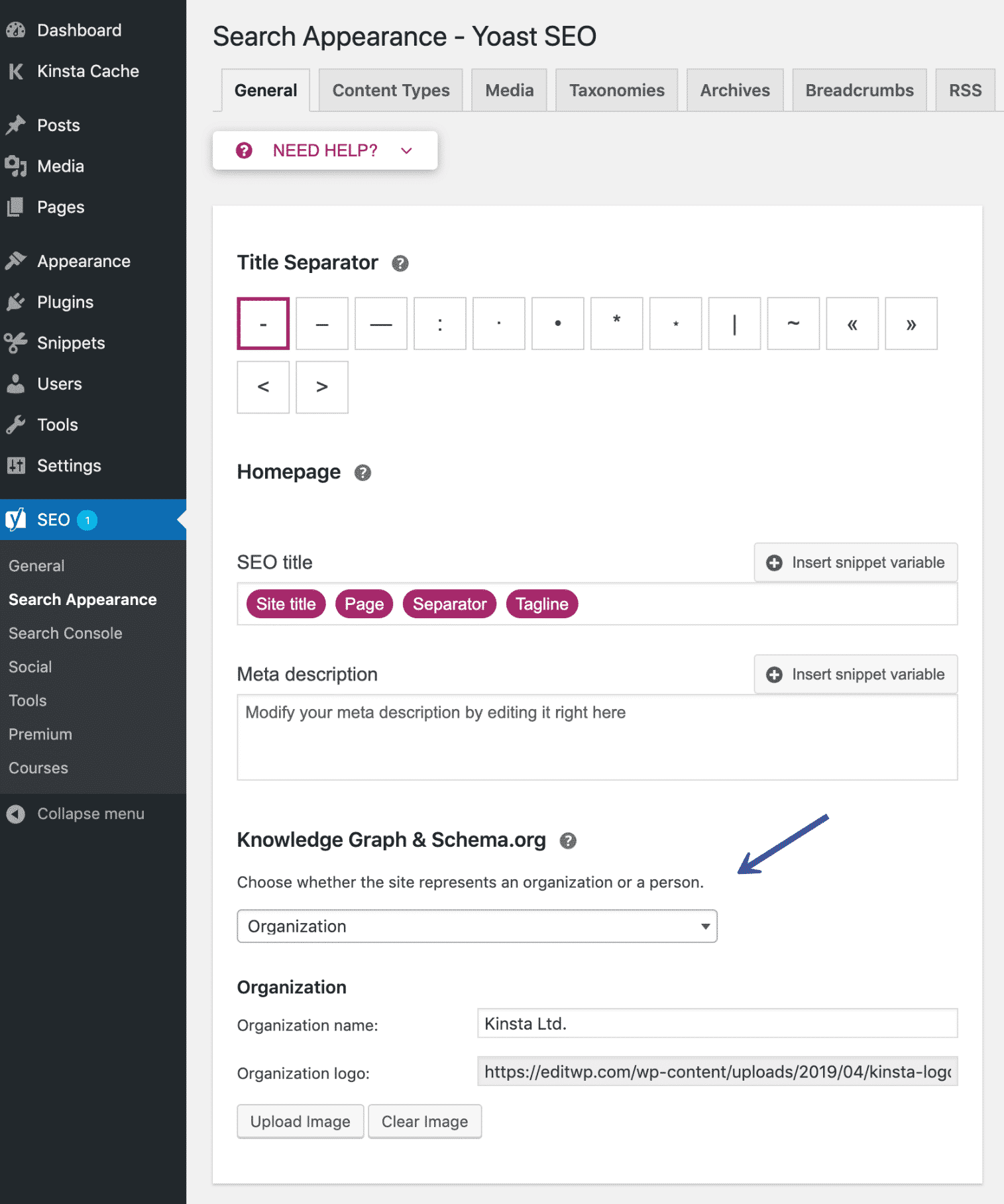Viewport: 1004px width, 1204px height.
Task: Click the Separator variable tag in SEO title
Action: (x=449, y=604)
